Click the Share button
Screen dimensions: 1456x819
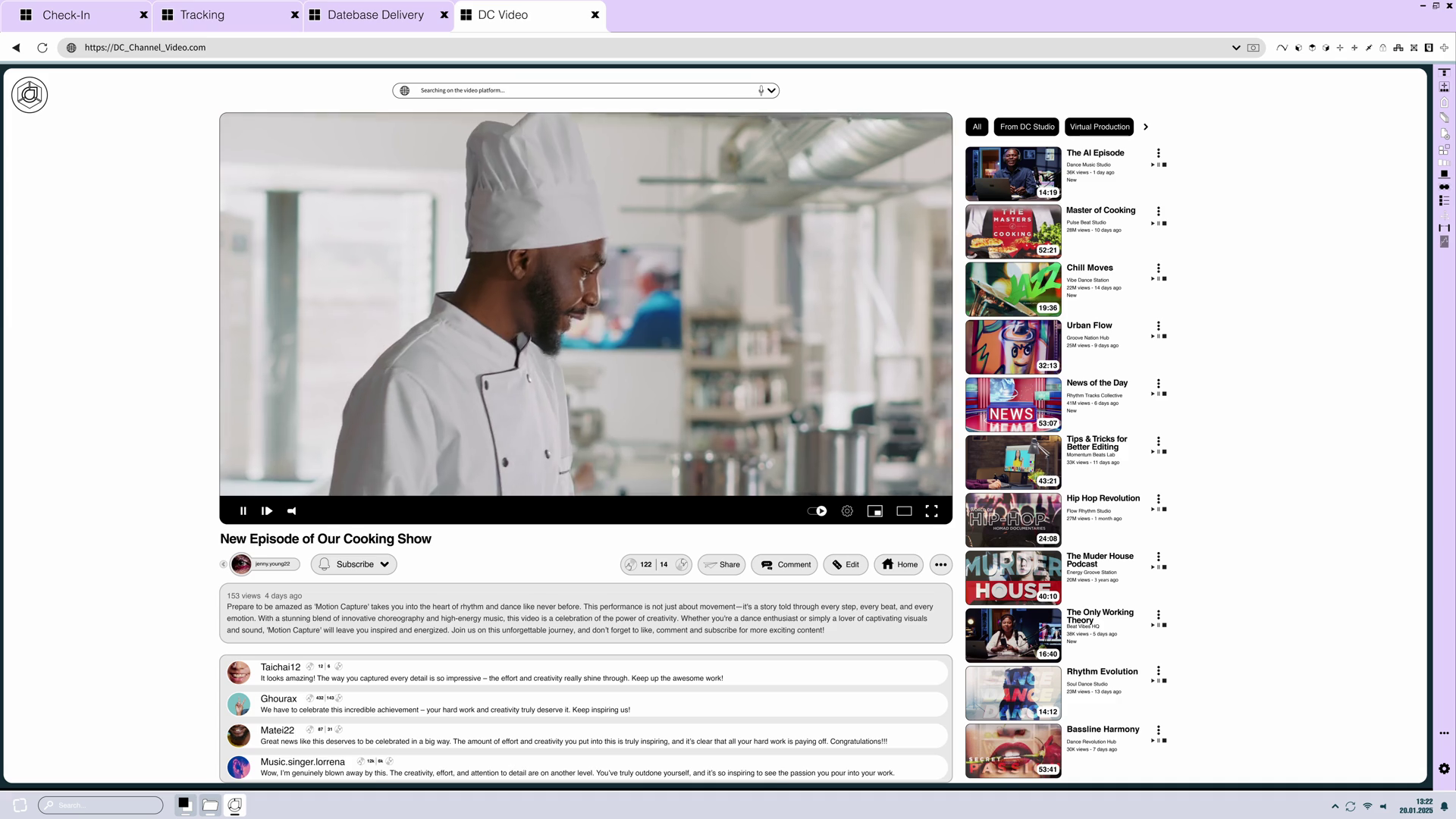721,564
